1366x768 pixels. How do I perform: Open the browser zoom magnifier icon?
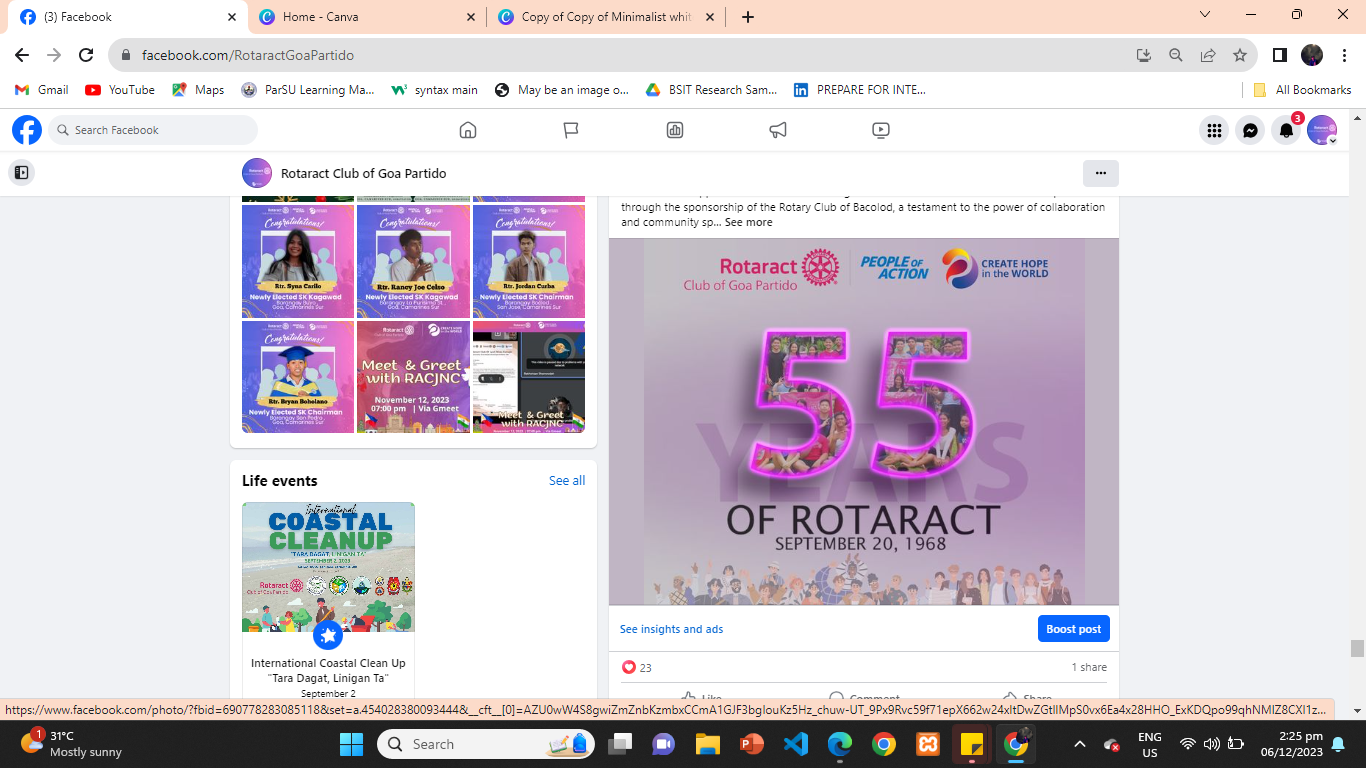coord(1176,55)
